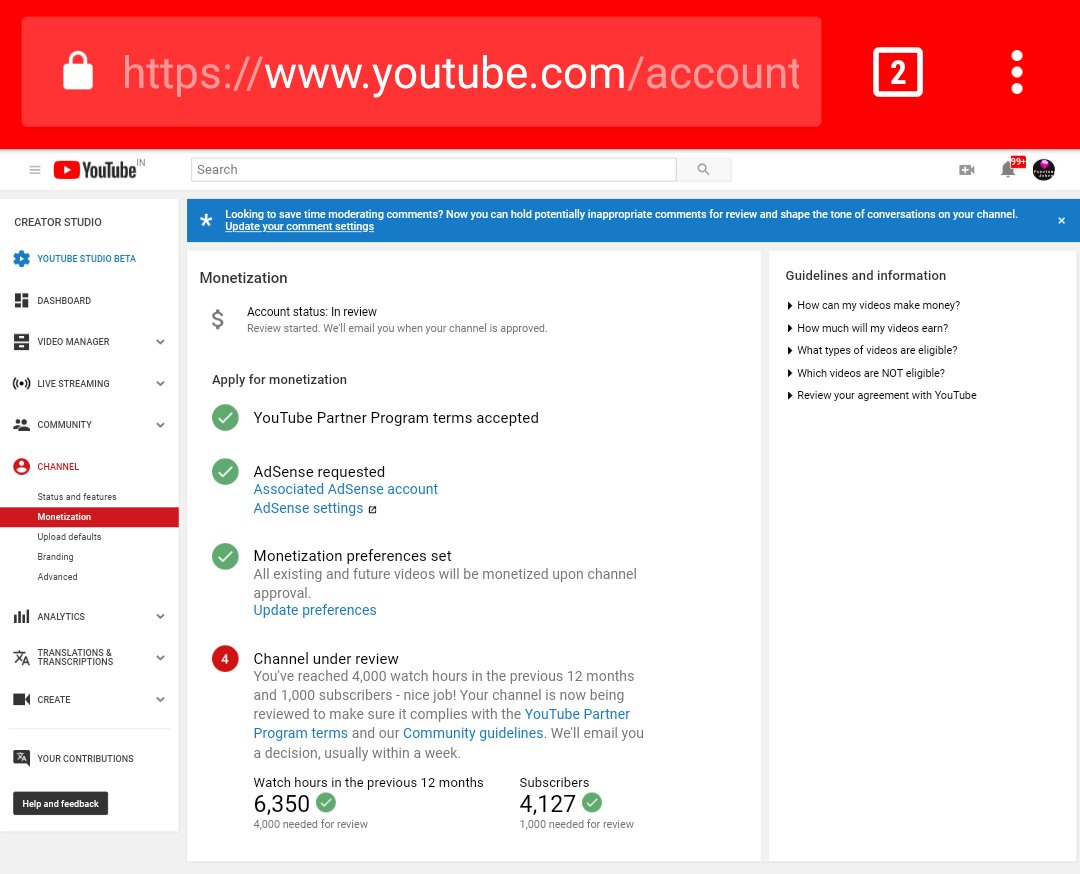Click the green check beside 4,127 subscribers
Screen dimensions: 1080x874
[592, 802]
